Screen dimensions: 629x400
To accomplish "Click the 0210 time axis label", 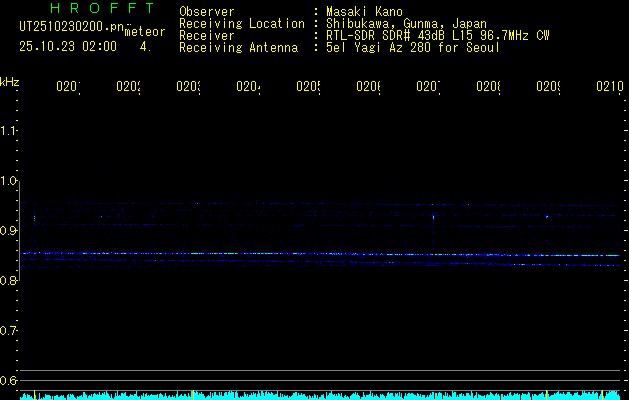I will pos(609,86).
